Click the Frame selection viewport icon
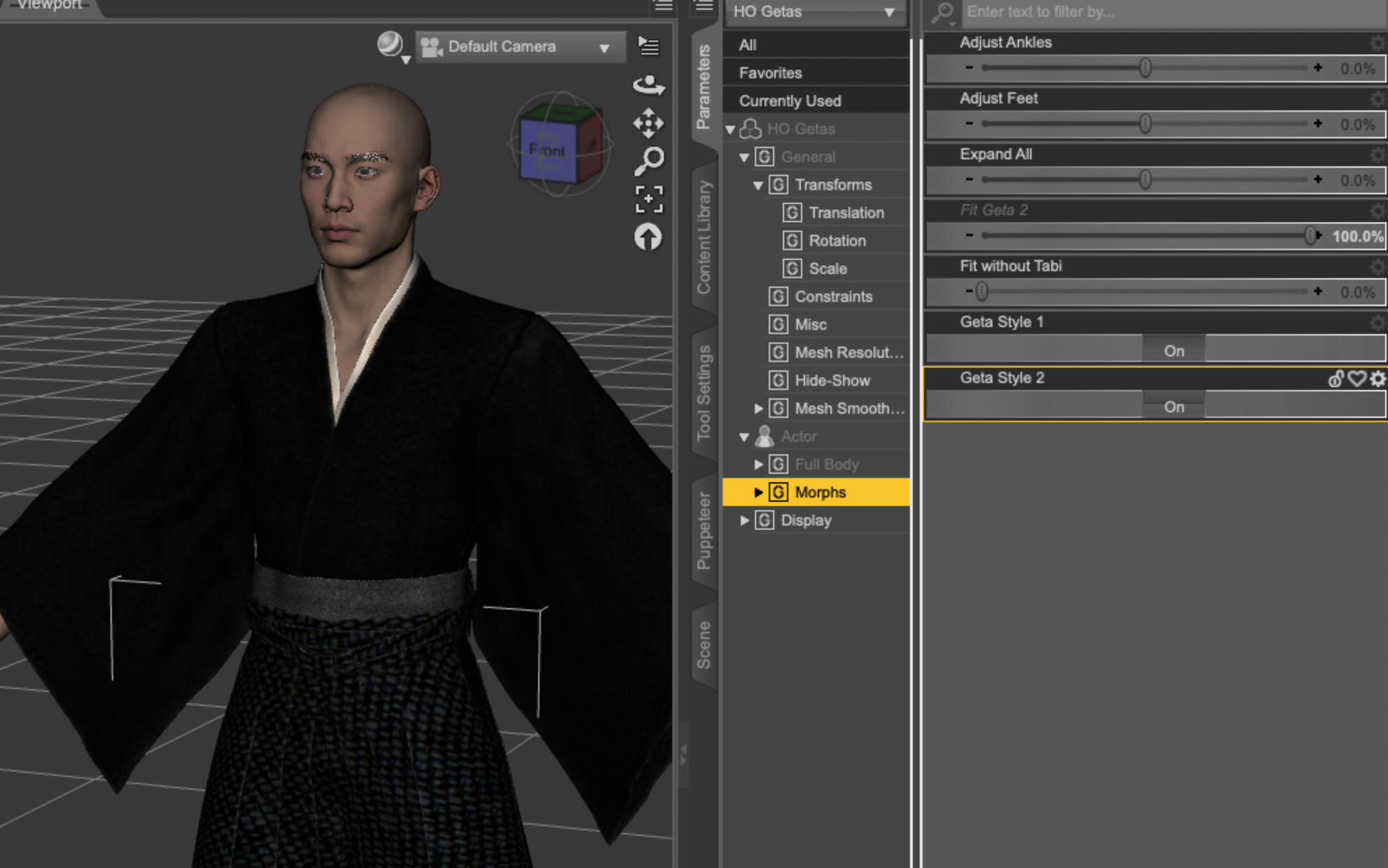This screenshot has width=1388, height=868. [649, 199]
